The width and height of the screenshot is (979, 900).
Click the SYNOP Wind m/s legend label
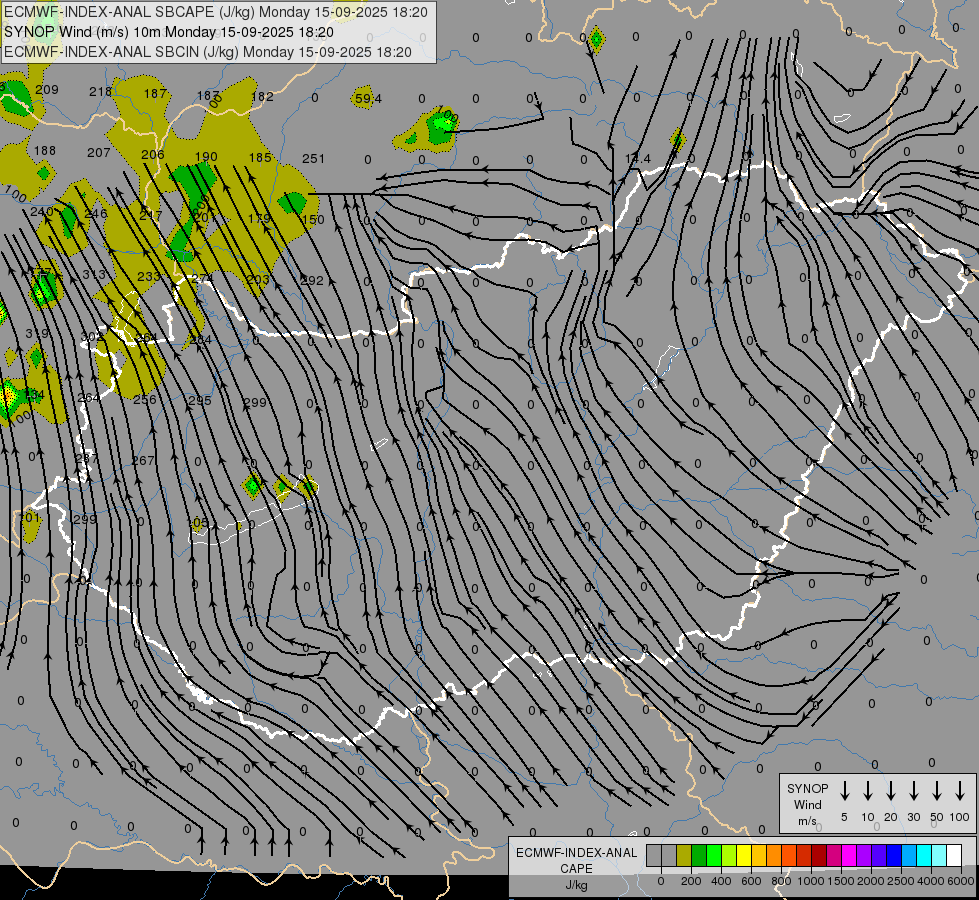807,804
